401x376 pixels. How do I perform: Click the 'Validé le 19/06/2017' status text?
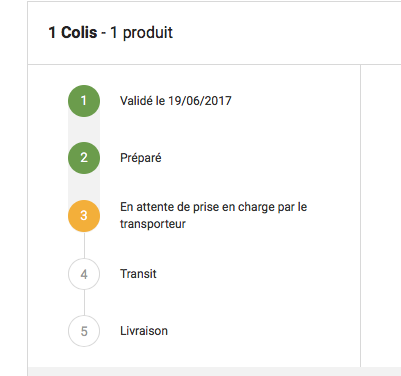coord(176,101)
